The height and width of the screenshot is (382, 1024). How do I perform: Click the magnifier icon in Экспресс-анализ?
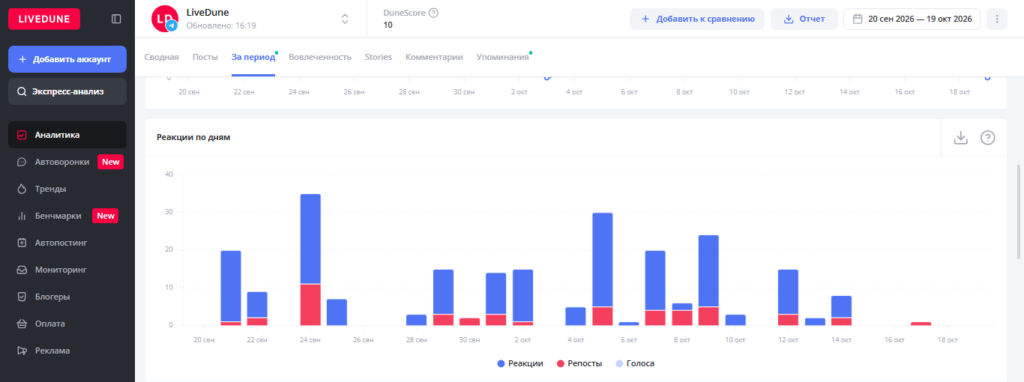coord(22,91)
